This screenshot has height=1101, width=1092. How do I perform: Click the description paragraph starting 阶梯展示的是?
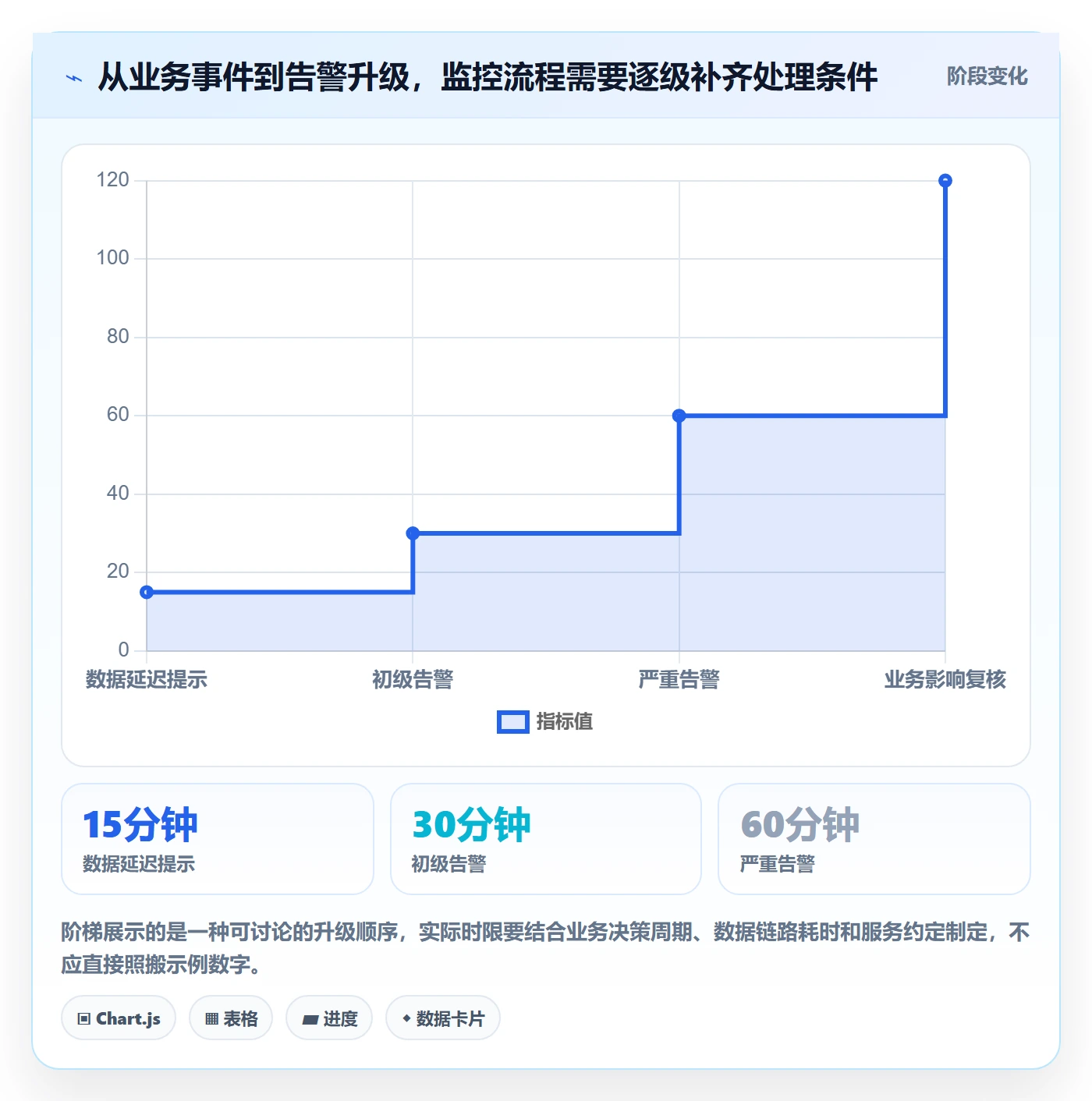[545, 948]
